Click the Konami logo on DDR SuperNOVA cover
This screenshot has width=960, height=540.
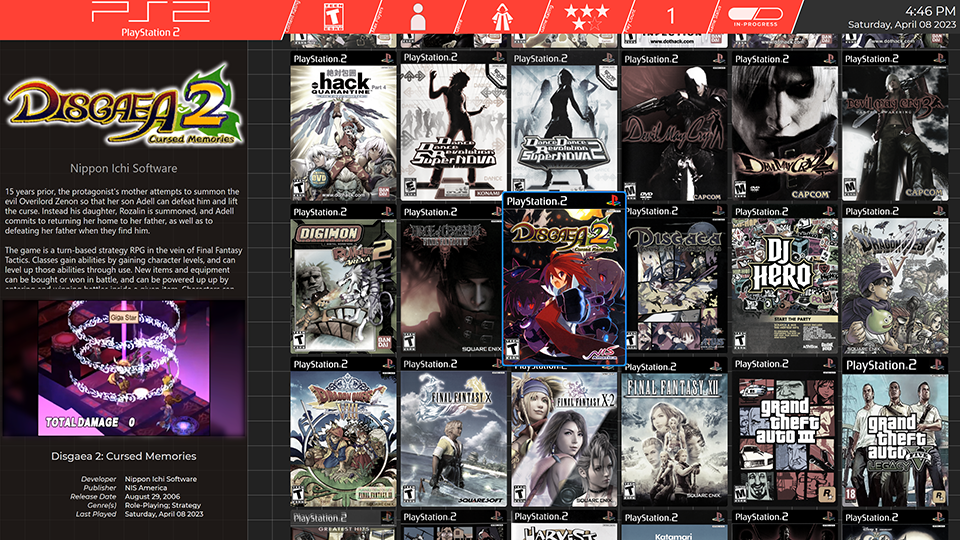pyautogui.click(x=488, y=193)
